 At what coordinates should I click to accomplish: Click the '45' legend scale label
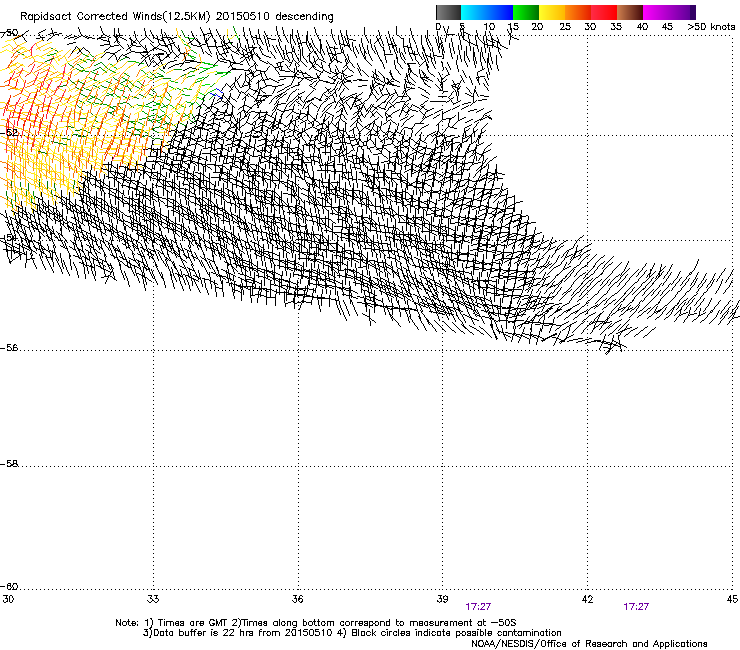pyautogui.click(x=667, y=26)
